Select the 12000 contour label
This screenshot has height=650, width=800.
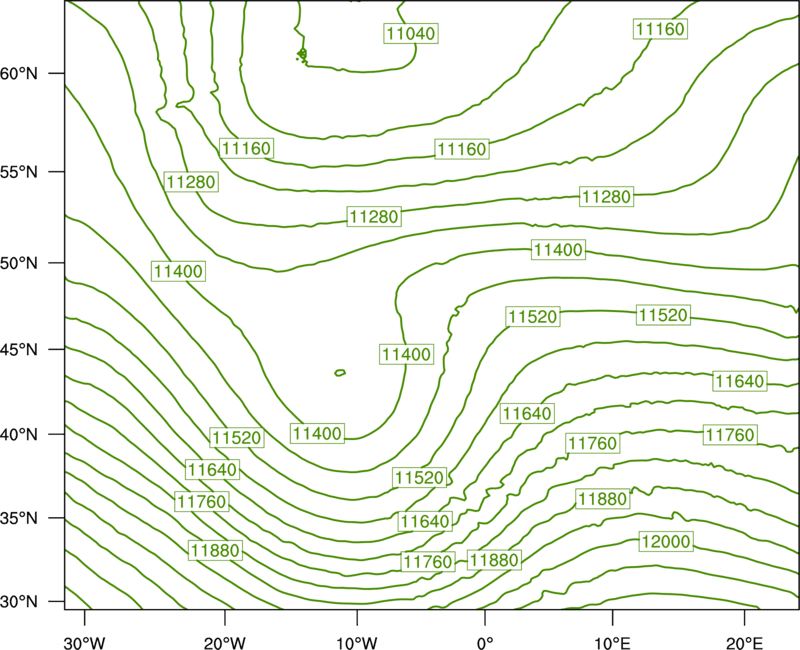(666, 541)
